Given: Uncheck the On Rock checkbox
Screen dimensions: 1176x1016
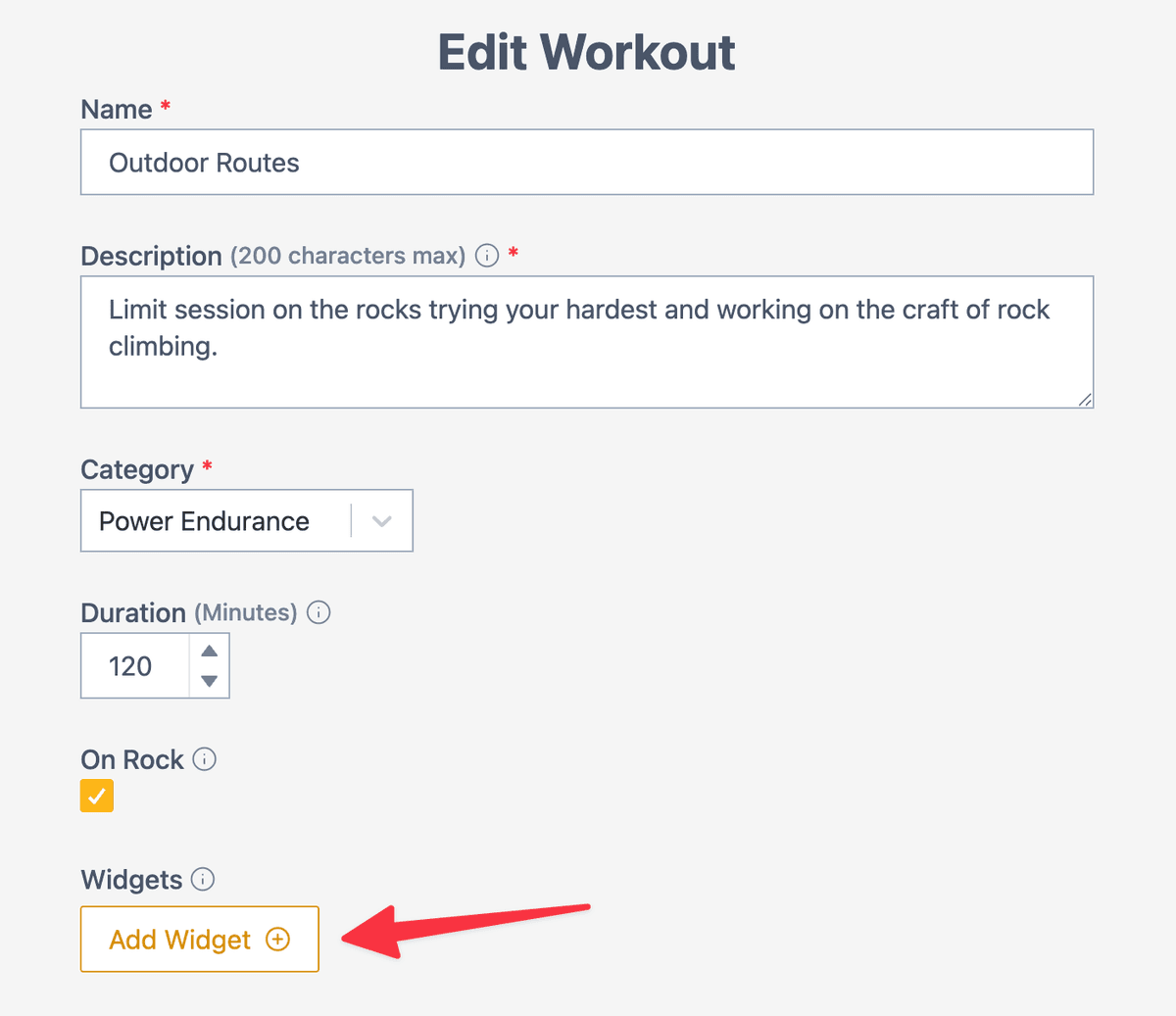Looking at the screenshot, I should 97,796.
